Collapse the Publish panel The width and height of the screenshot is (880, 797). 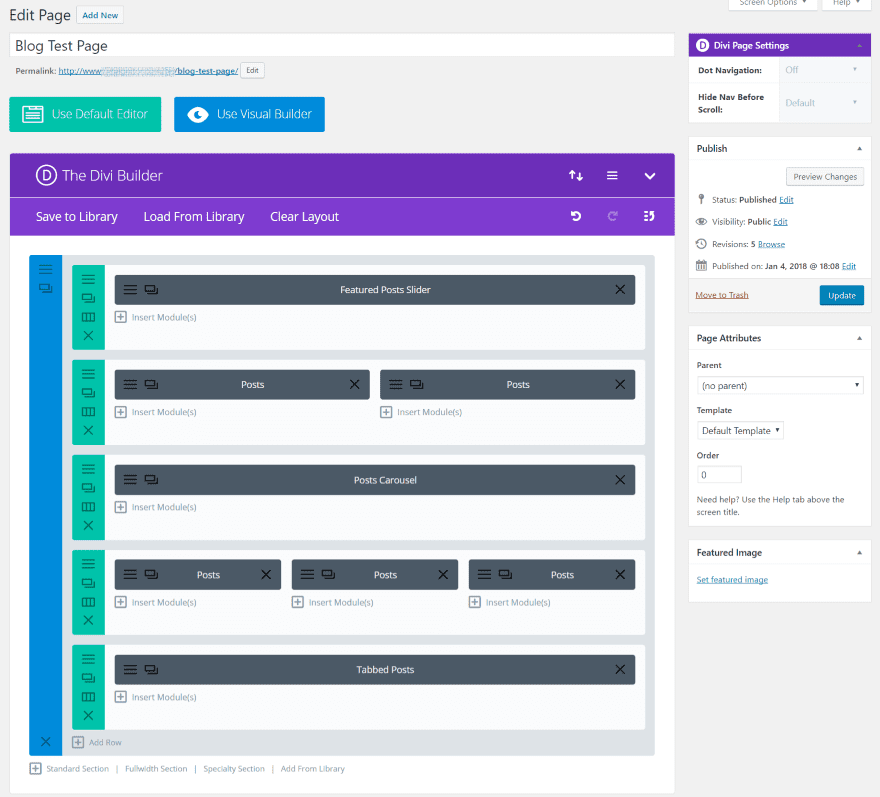tap(859, 149)
